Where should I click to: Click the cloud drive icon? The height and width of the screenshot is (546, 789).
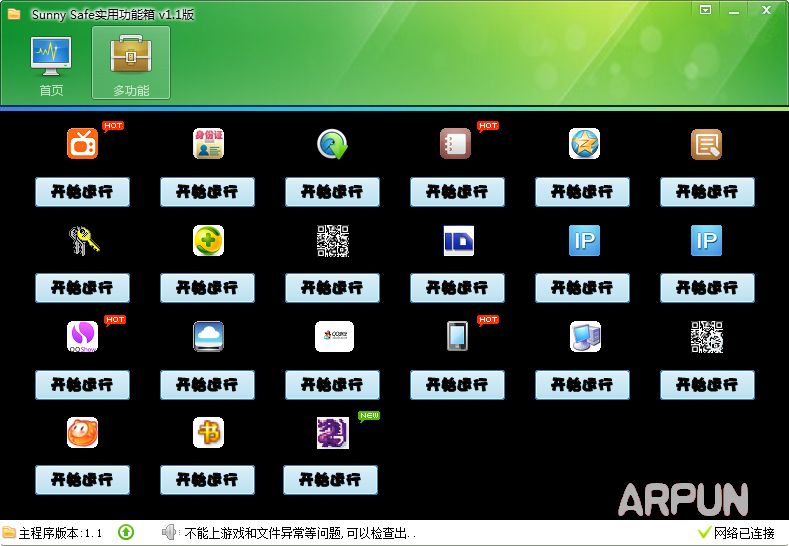pyautogui.click(x=208, y=336)
